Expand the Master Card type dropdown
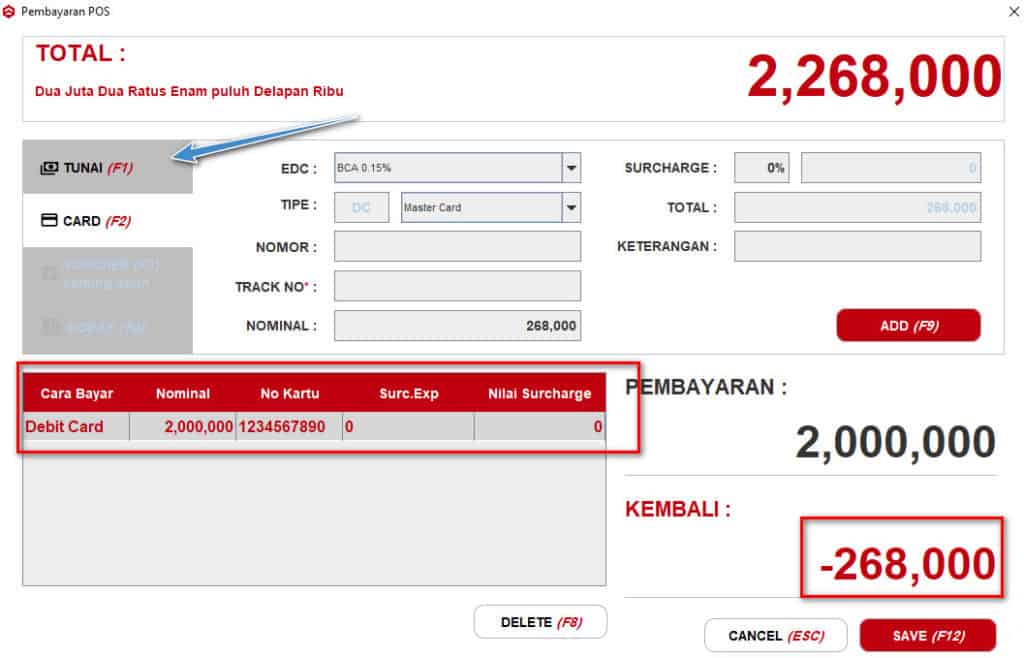This screenshot has height=658, width=1024. 571,208
